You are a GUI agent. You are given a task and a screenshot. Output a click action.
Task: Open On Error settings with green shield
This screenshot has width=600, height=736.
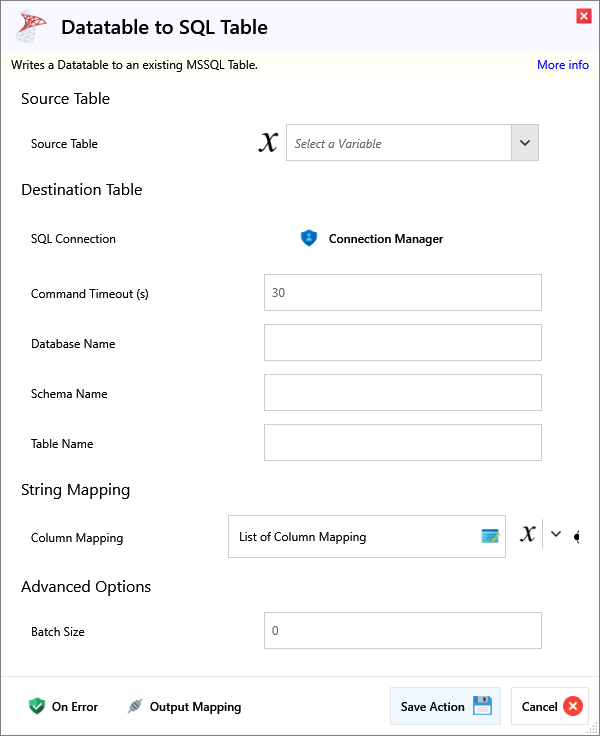point(37,706)
